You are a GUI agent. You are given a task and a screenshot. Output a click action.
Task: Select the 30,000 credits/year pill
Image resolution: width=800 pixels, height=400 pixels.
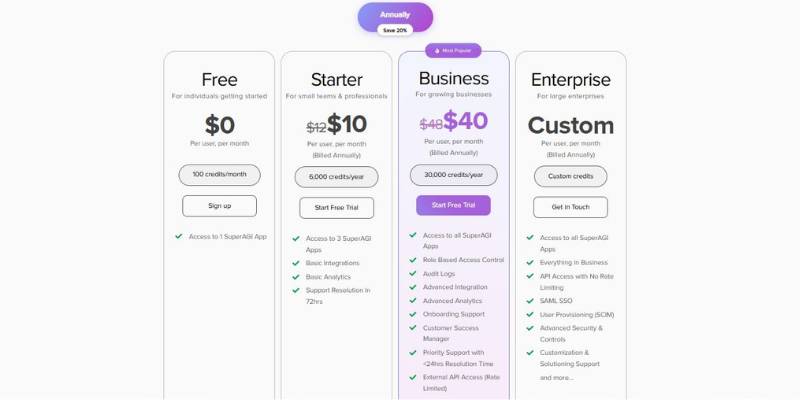click(453, 175)
